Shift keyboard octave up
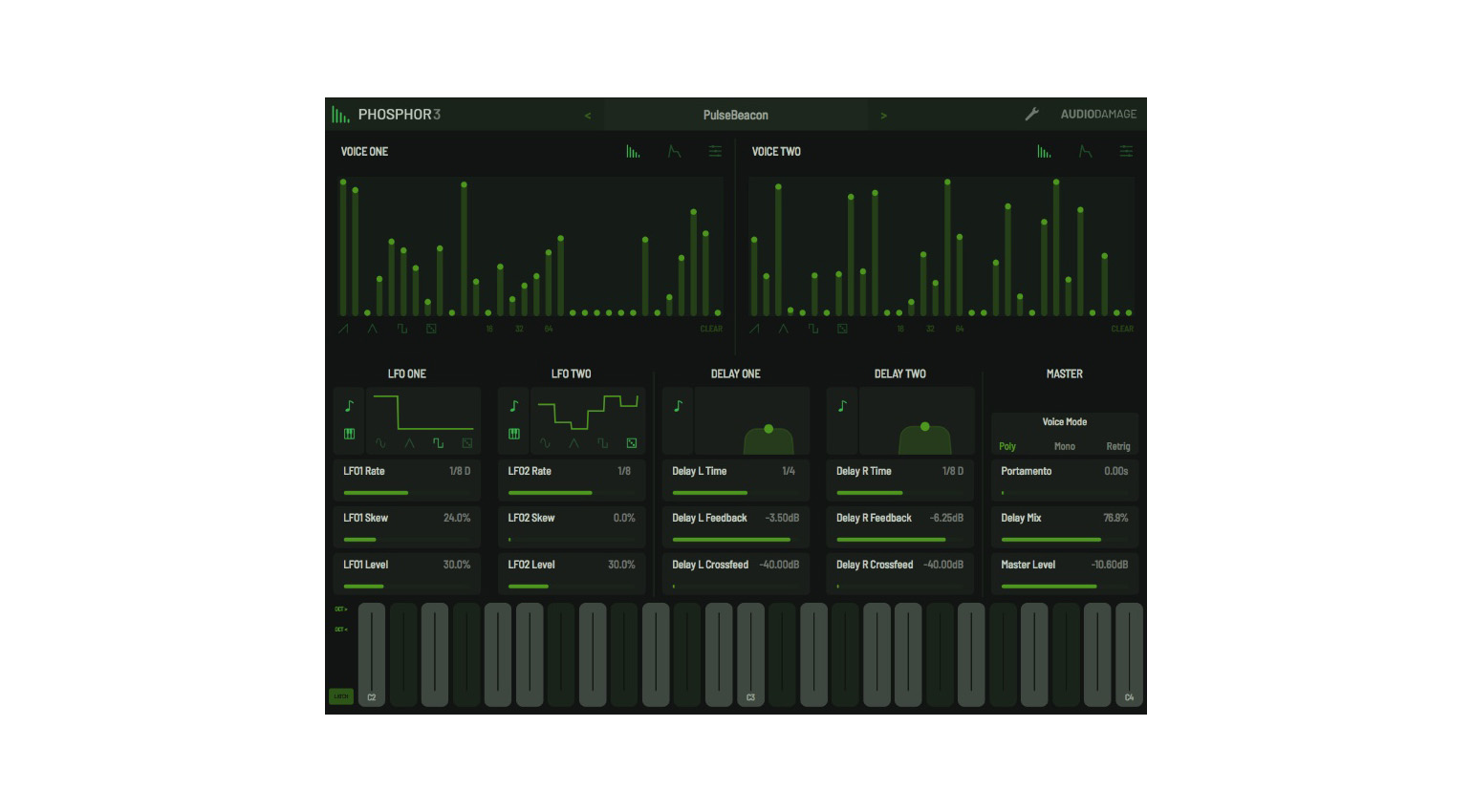The height and width of the screenshot is (812, 1472). [x=341, y=609]
